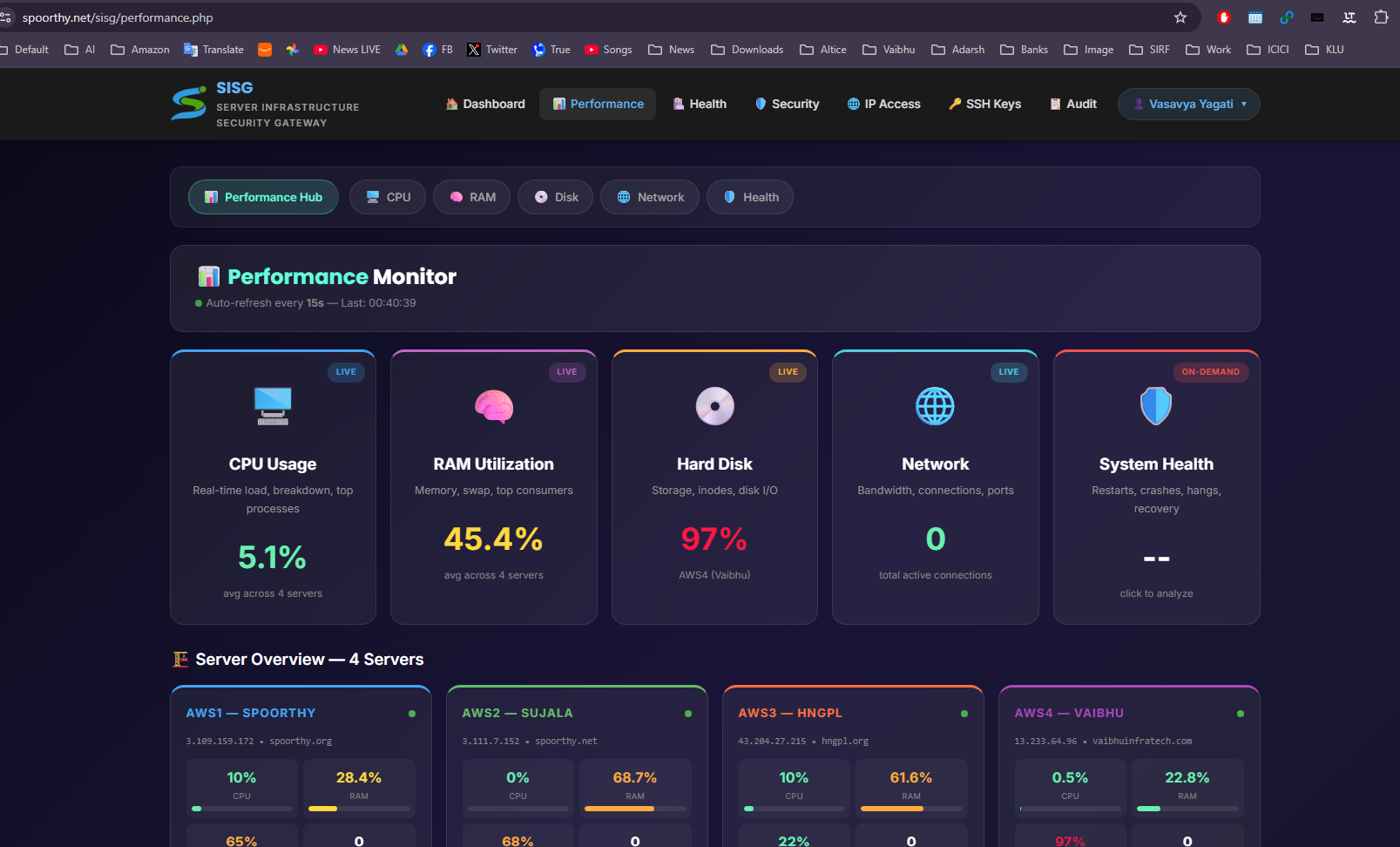Image resolution: width=1400 pixels, height=847 pixels.
Task: Bookmark this page with the star icon
Action: 1180,17
